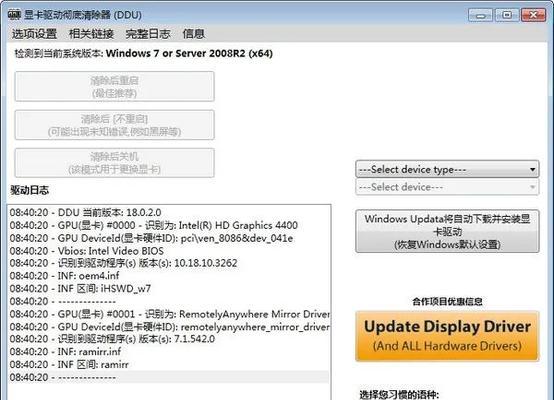Image resolution: width=554 pixels, height=400 pixels.
Task: Click the Windows Update 自动下载并安装显卡驱动 button
Action: (447, 231)
